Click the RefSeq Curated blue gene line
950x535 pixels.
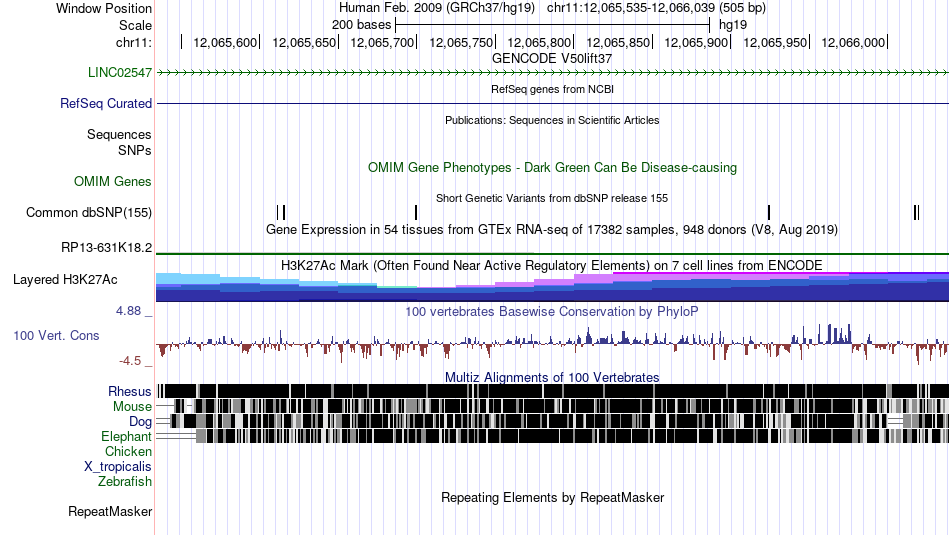[552, 104]
